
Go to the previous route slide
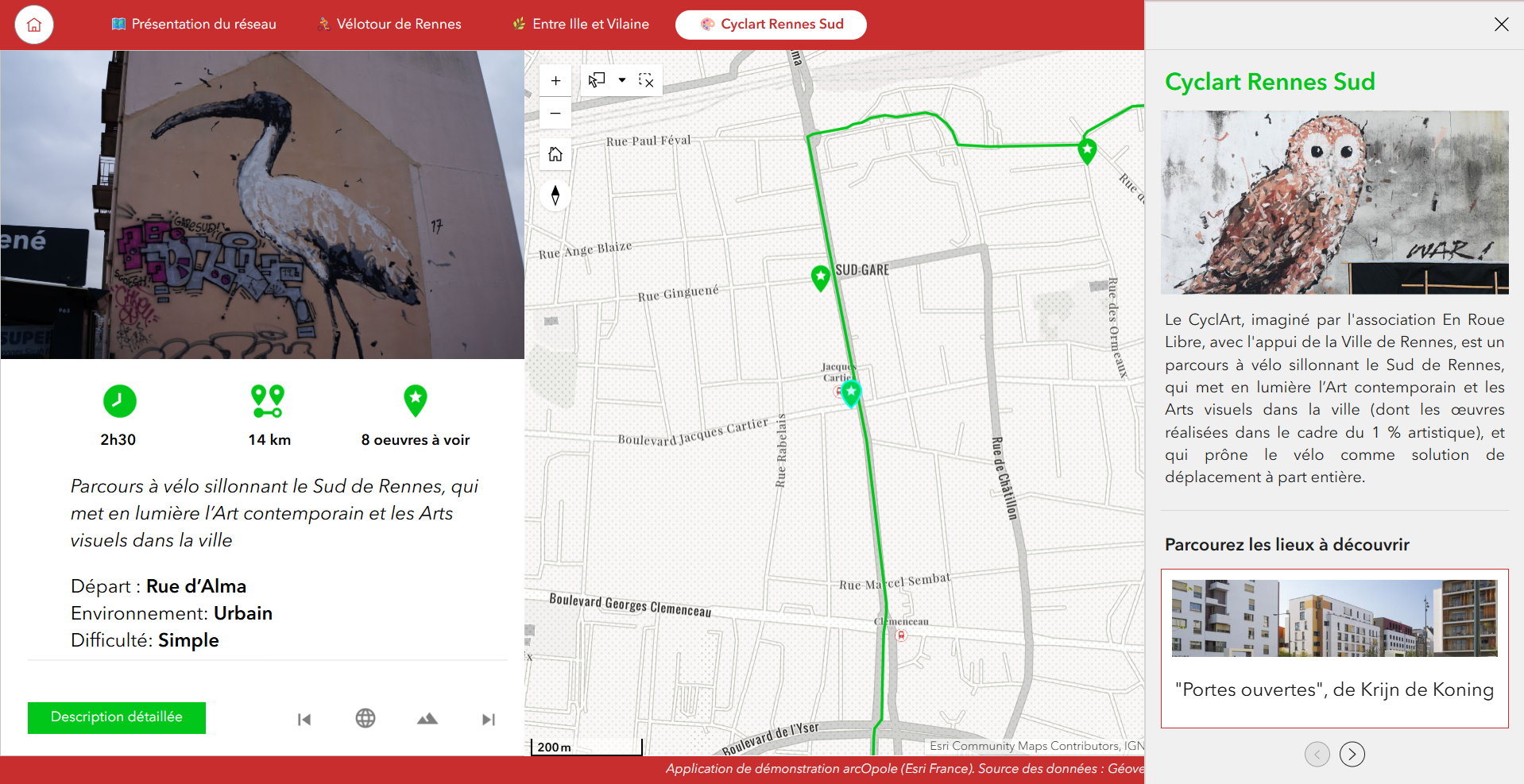click(x=304, y=720)
